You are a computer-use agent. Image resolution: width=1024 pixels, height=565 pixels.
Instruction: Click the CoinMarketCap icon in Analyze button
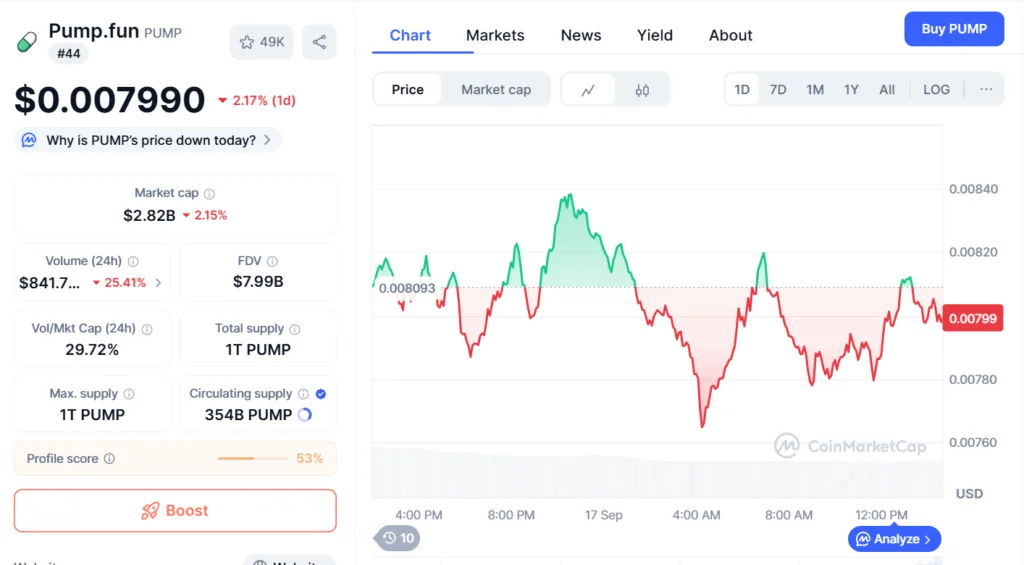(x=863, y=540)
